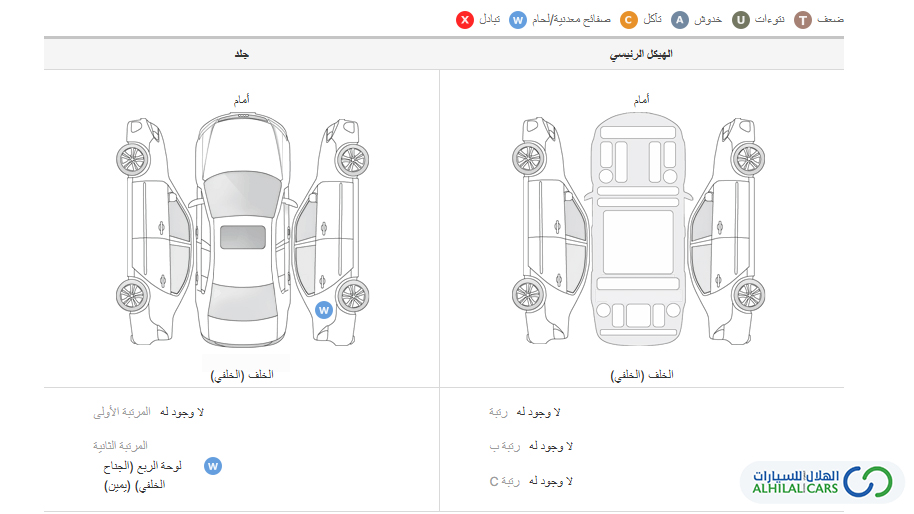Click the left side-view car in skin diagram

pyautogui.click(x=154, y=231)
